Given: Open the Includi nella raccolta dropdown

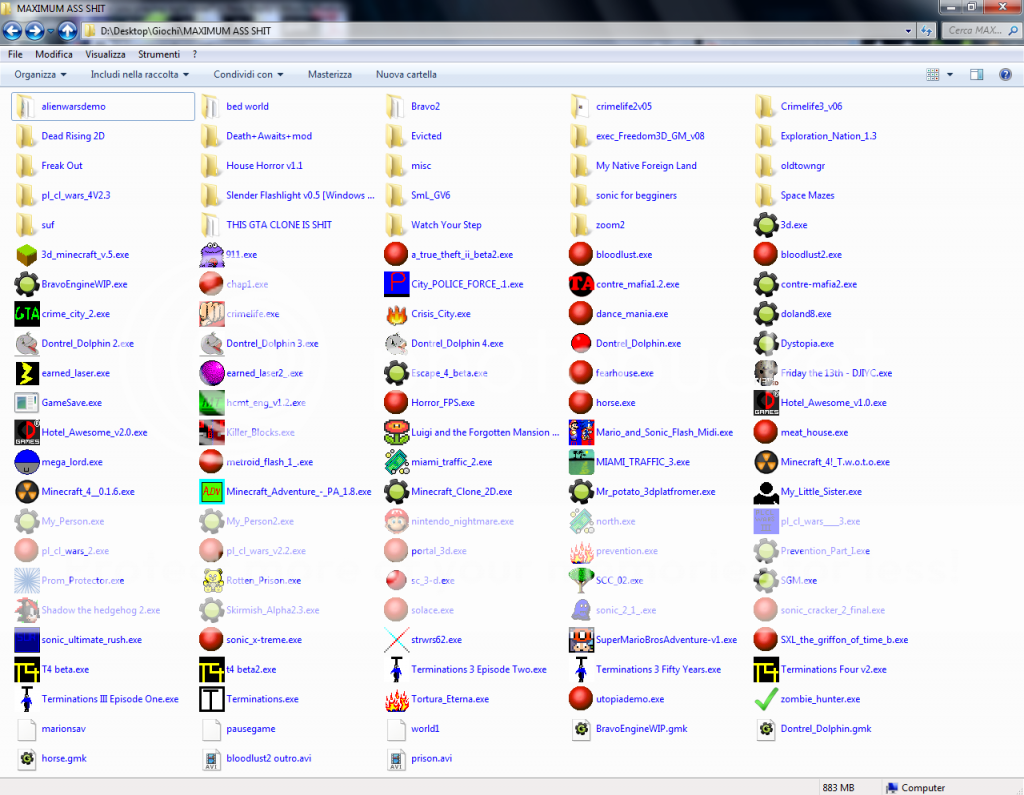Looking at the screenshot, I should (x=140, y=75).
